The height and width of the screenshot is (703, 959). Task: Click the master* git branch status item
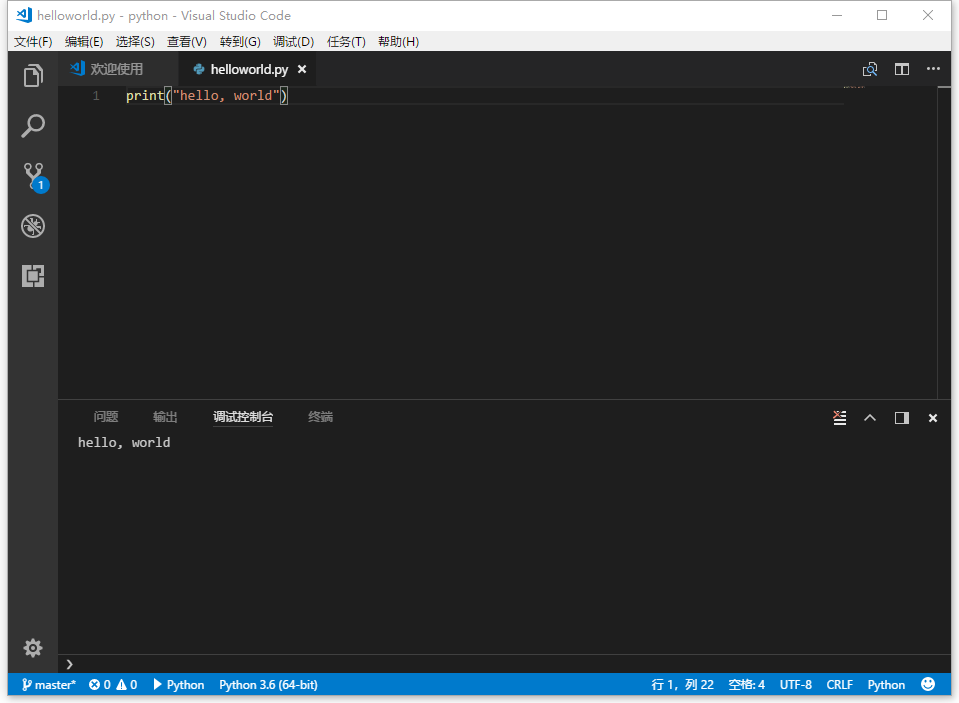[x=48, y=685]
